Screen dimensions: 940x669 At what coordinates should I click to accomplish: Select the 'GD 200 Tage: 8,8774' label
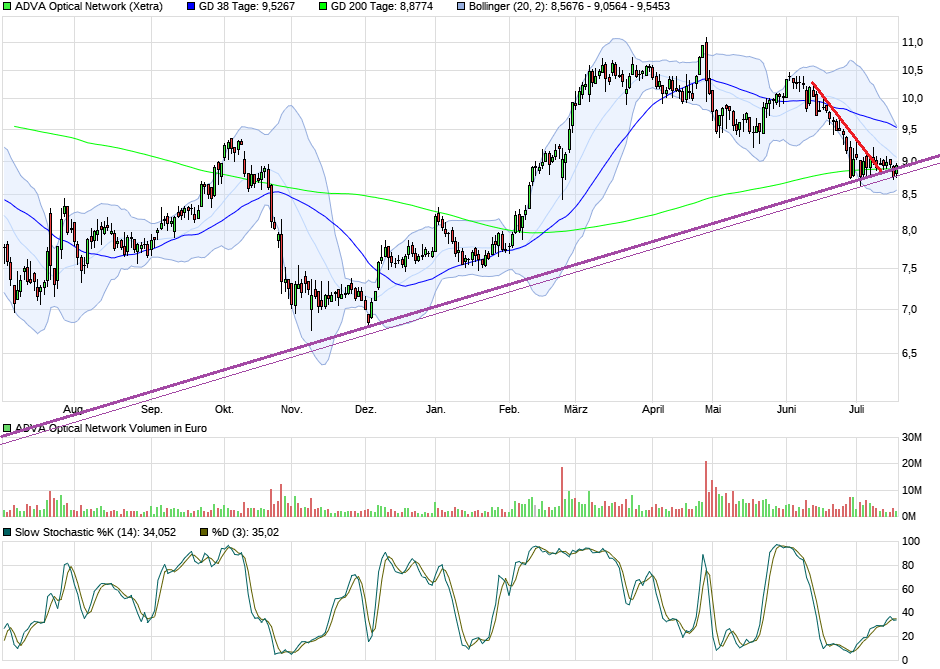coord(382,7)
